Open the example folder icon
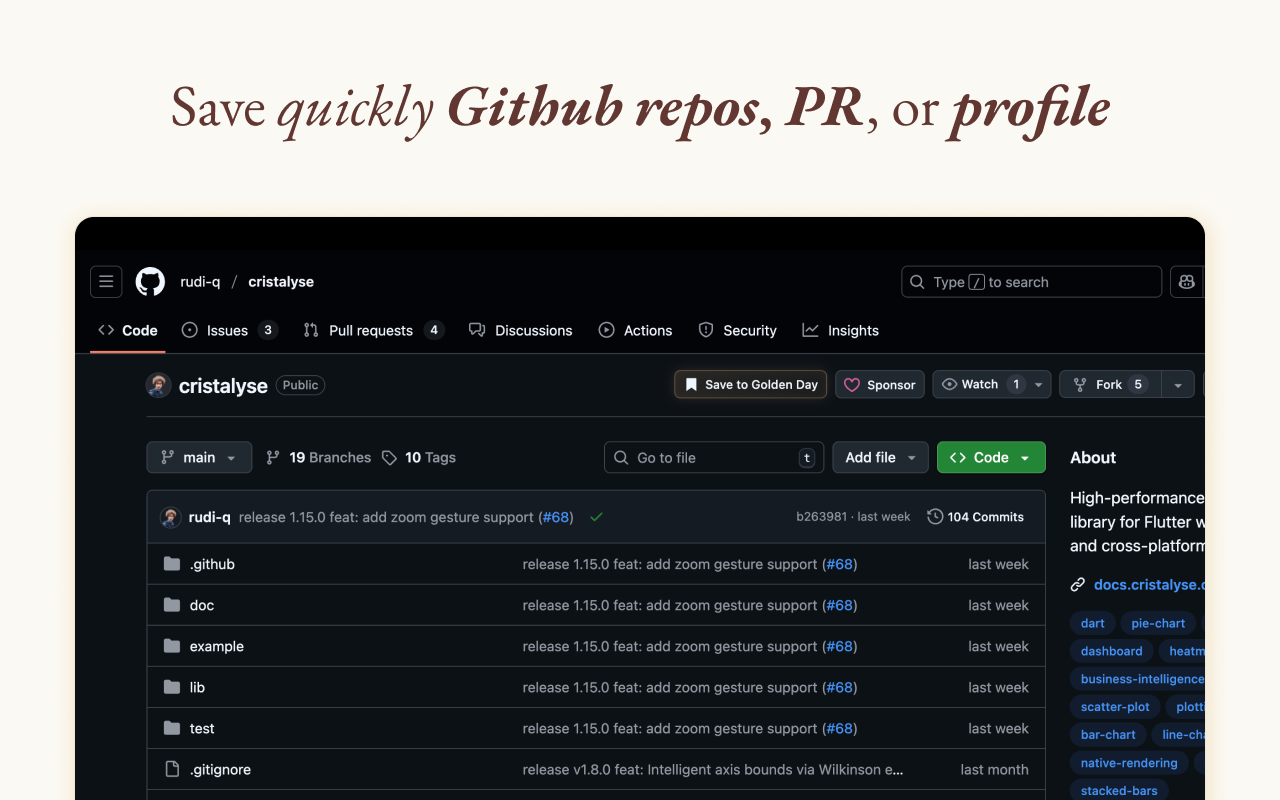The image size is (1280, 800). [171, 646]
